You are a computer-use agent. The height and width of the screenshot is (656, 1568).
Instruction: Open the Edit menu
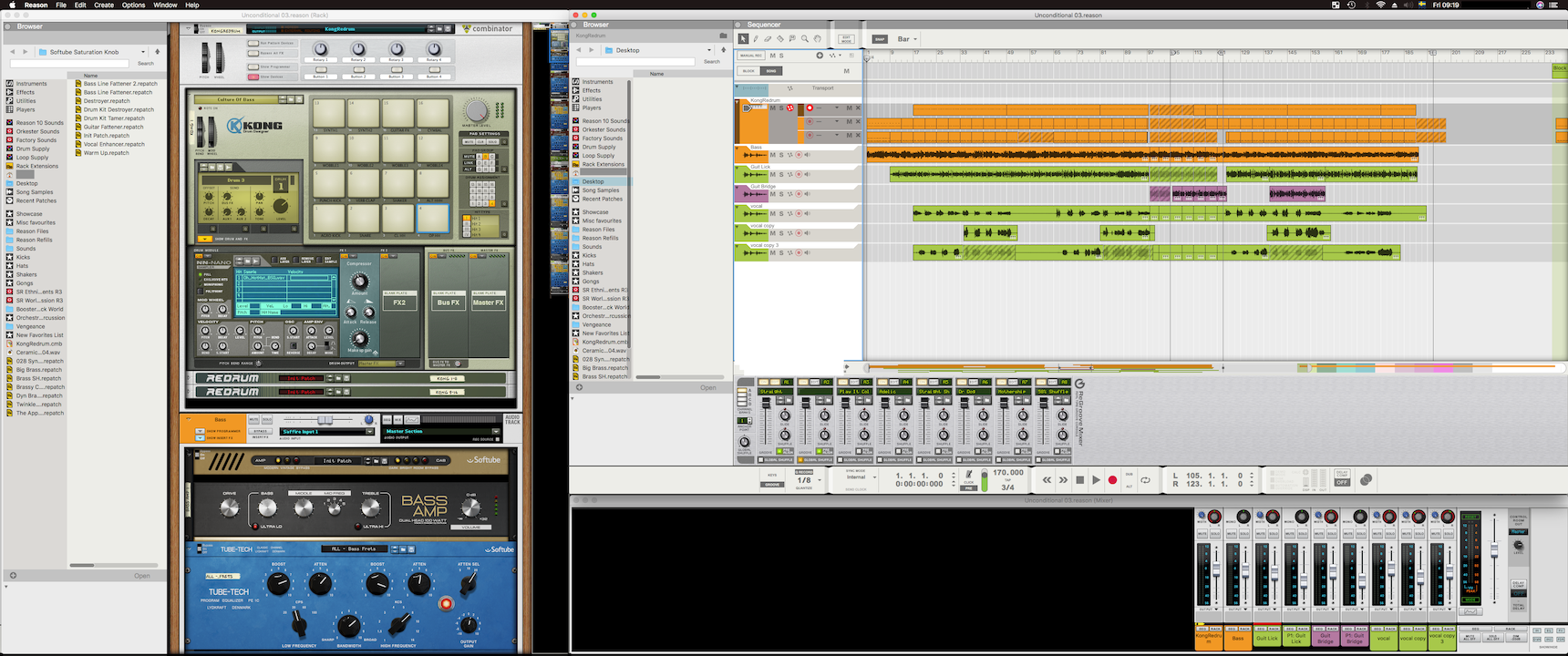coord(80,5)
